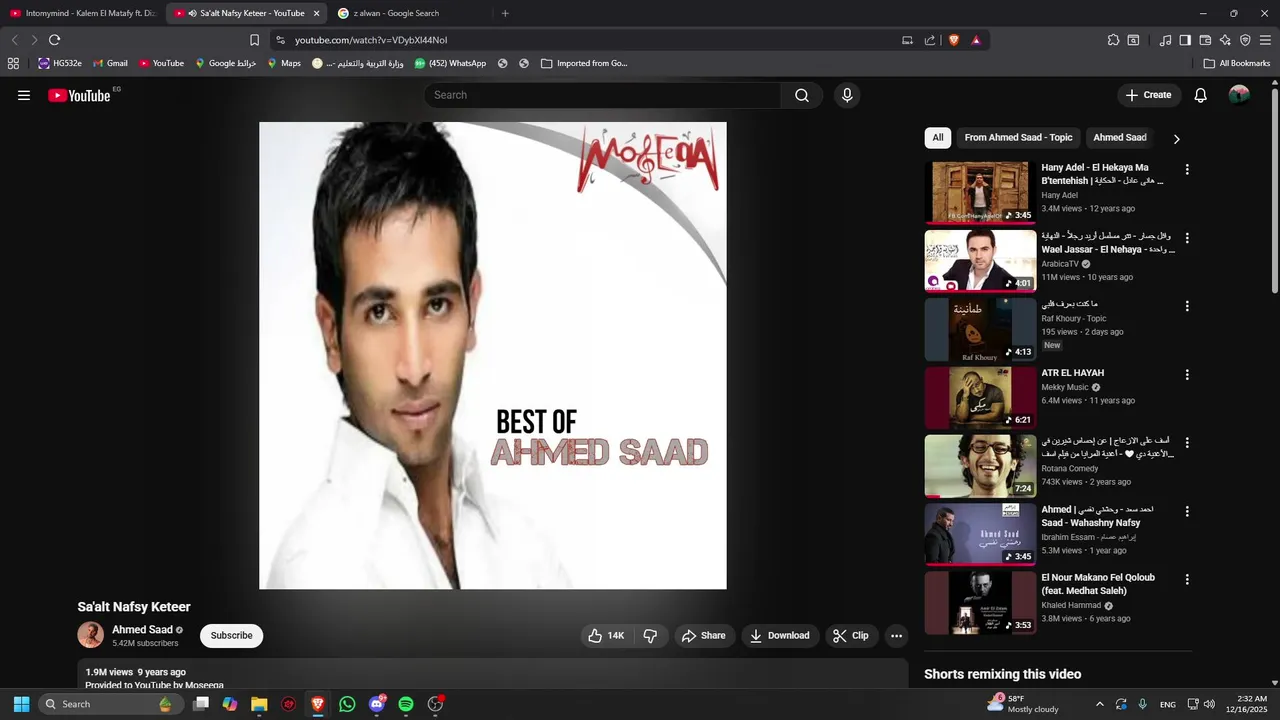Viewport: 1280px width, 720px height.
Task: Open options for Raf Khoury video
Action: 1187,306
